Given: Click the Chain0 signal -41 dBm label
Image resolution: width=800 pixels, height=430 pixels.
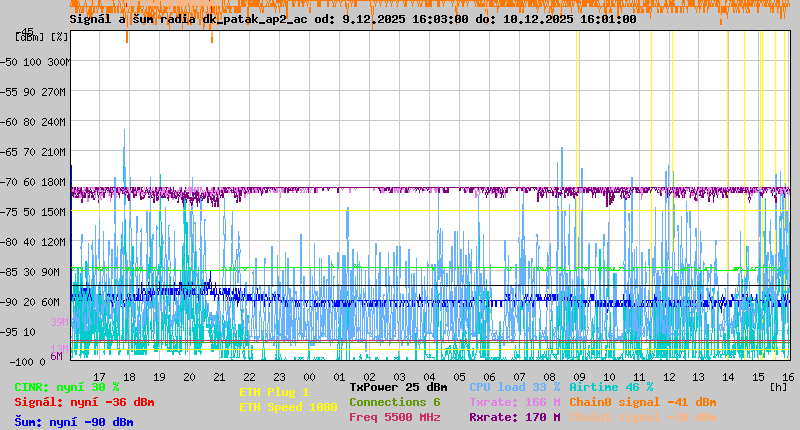Looking at the screenshot, I should (642, 402).
